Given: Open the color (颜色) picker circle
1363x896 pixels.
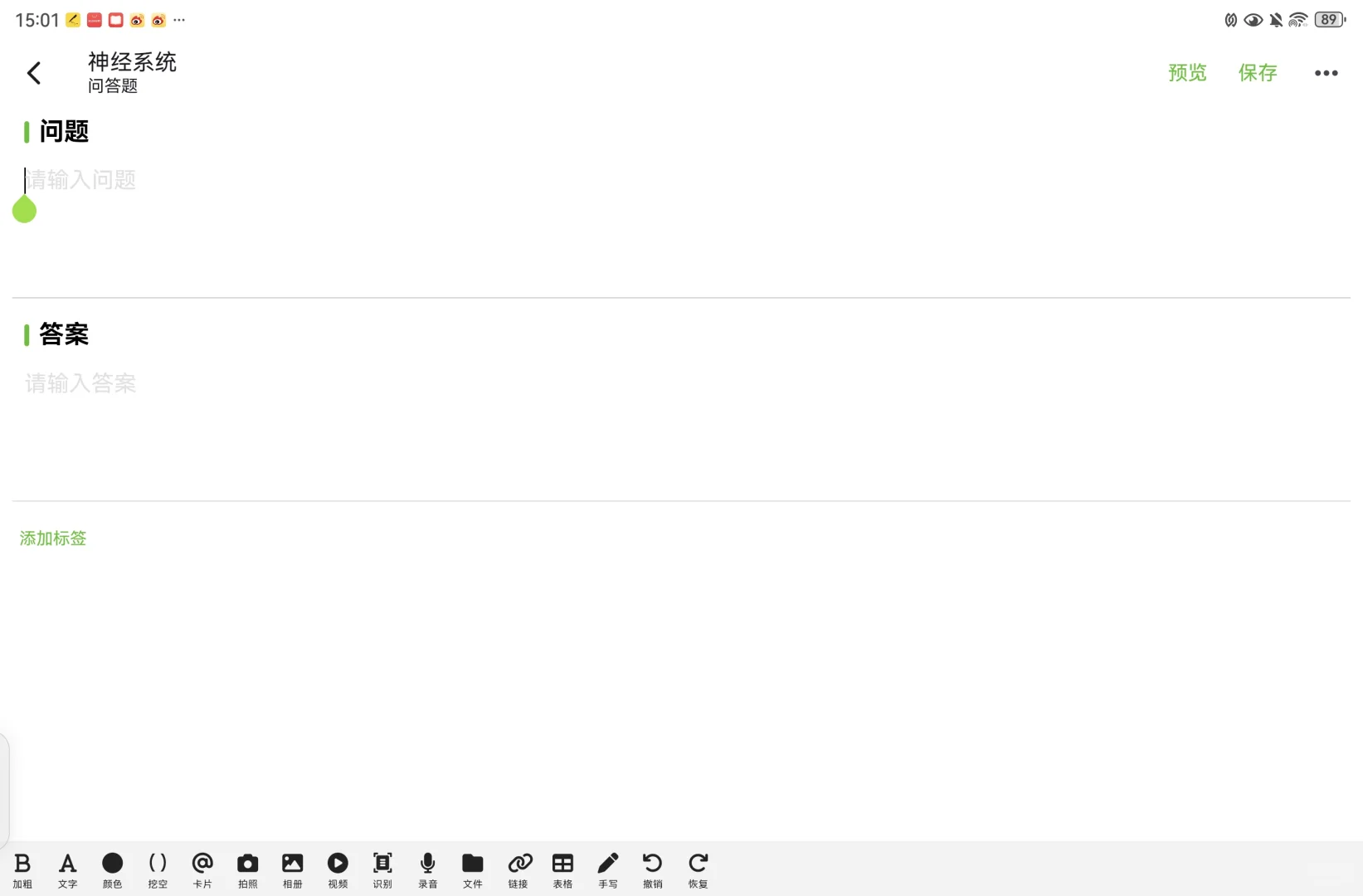Looking at the screenshot, I should click(x=113, y=870).
